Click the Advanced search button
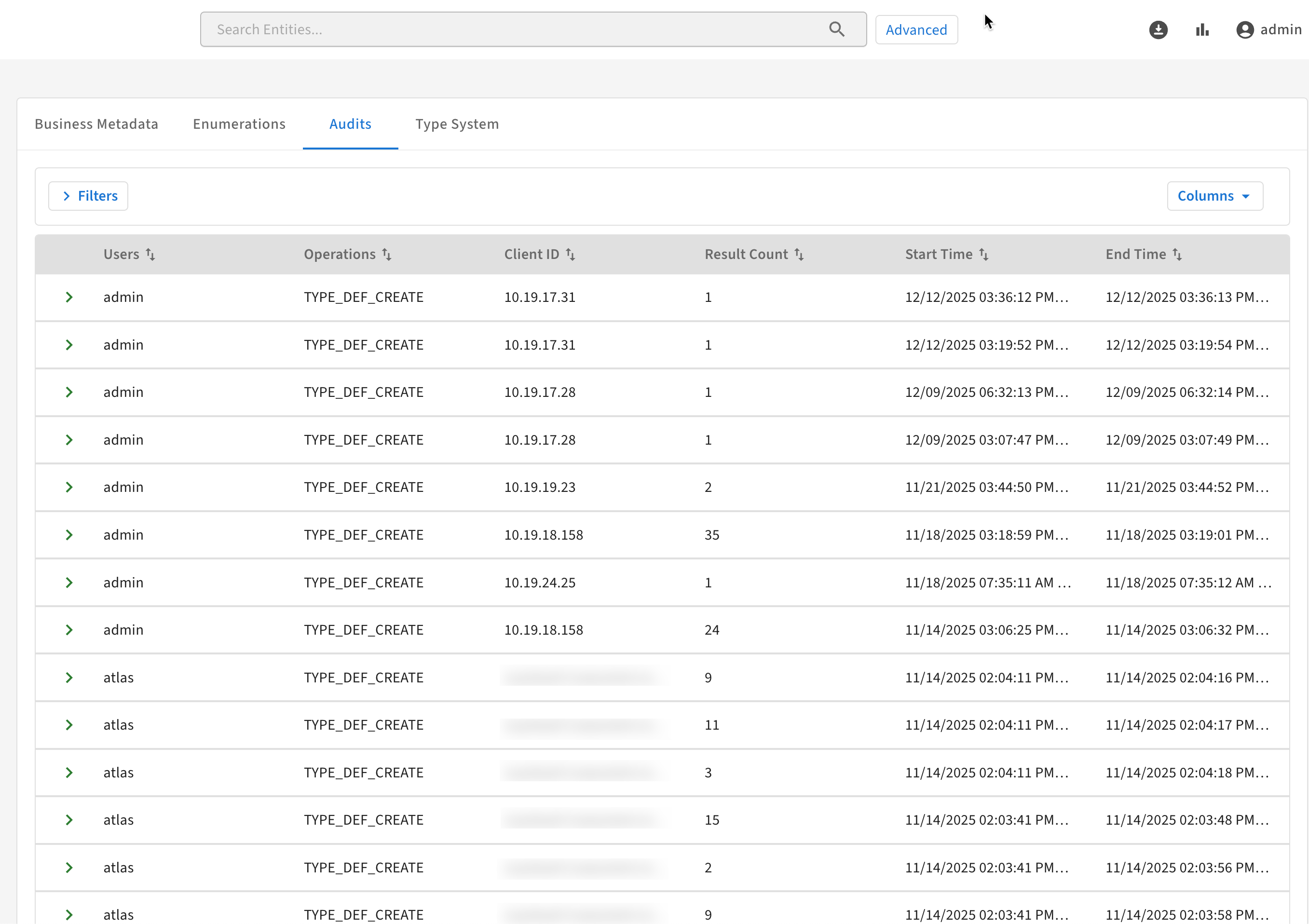Image resolution: width=1309 pixels, height=924 pixels. (915, 29)
